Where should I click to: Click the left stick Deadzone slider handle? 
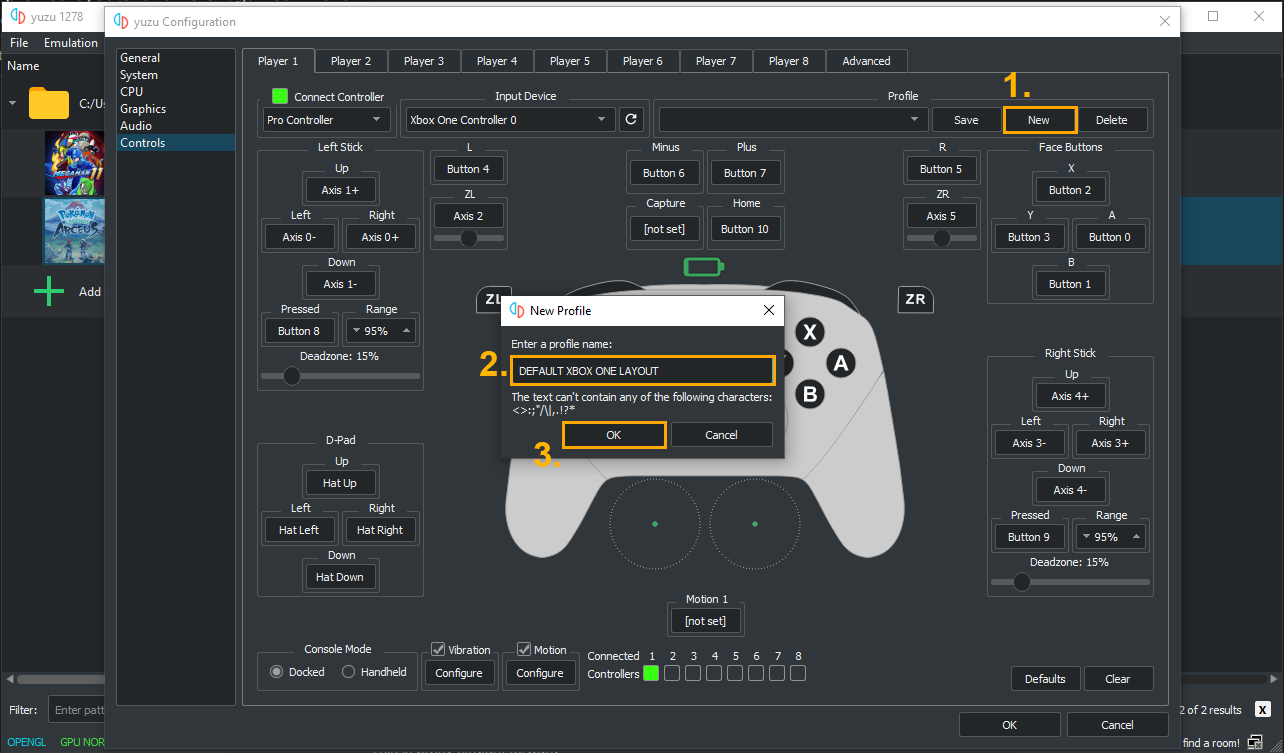(291, 376)
